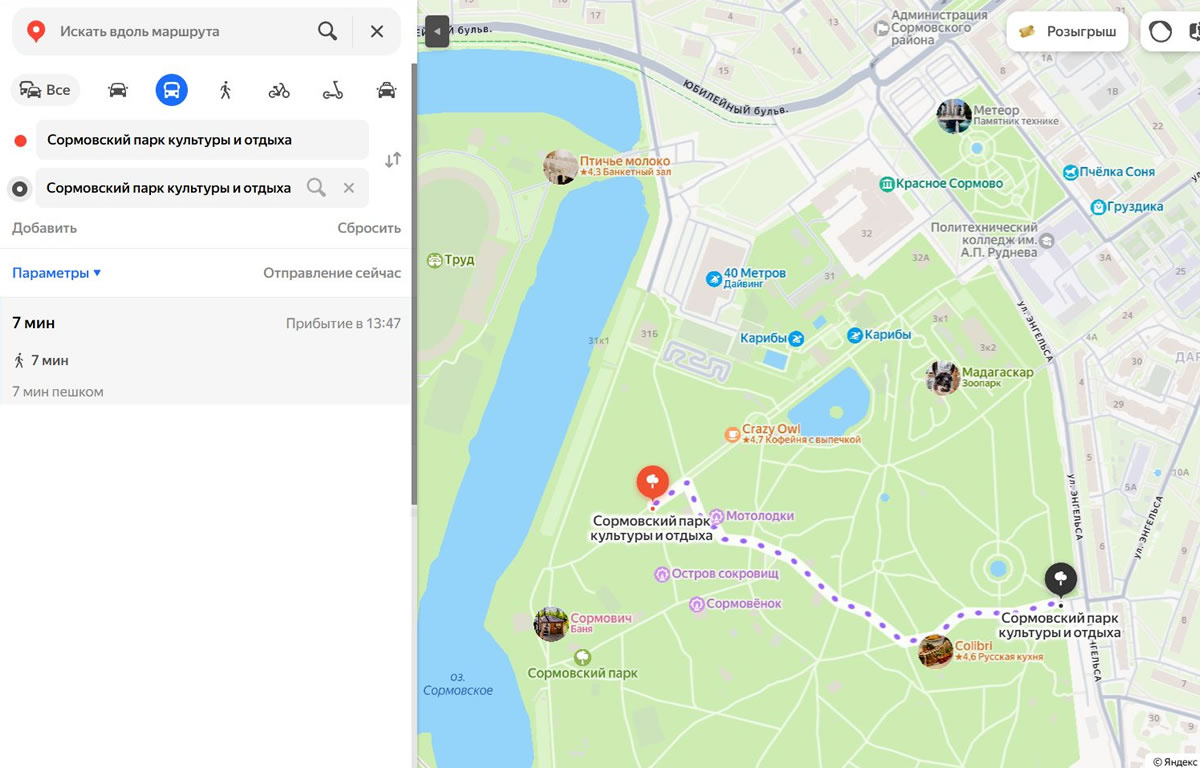This screenshot has width=1200, height=768.
Task: Switch to bicycle route mode
Action: [x=279, y=90]
